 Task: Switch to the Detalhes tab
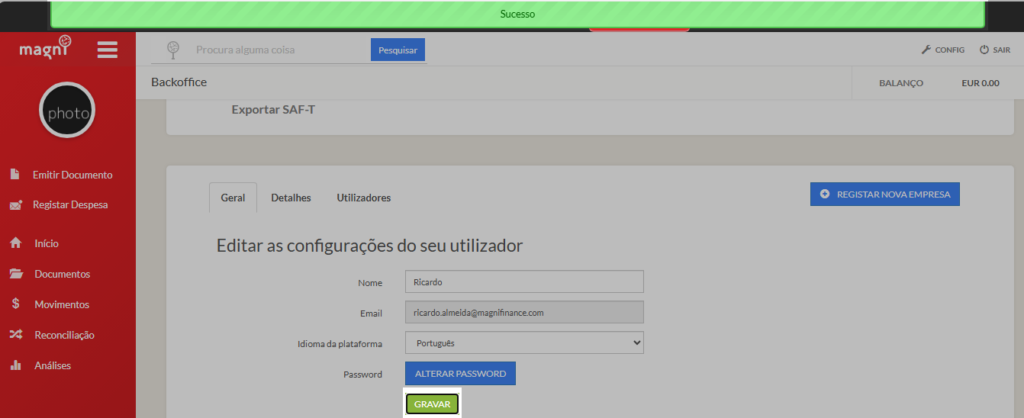pos(290,198)
